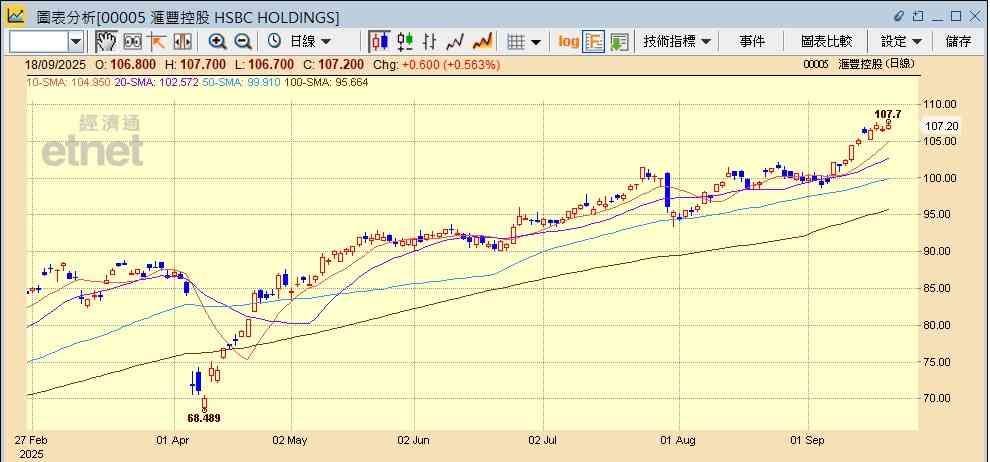Switch to orange area chart type
The height and width of the screenshot is (462, 990).
click(482, 42)
